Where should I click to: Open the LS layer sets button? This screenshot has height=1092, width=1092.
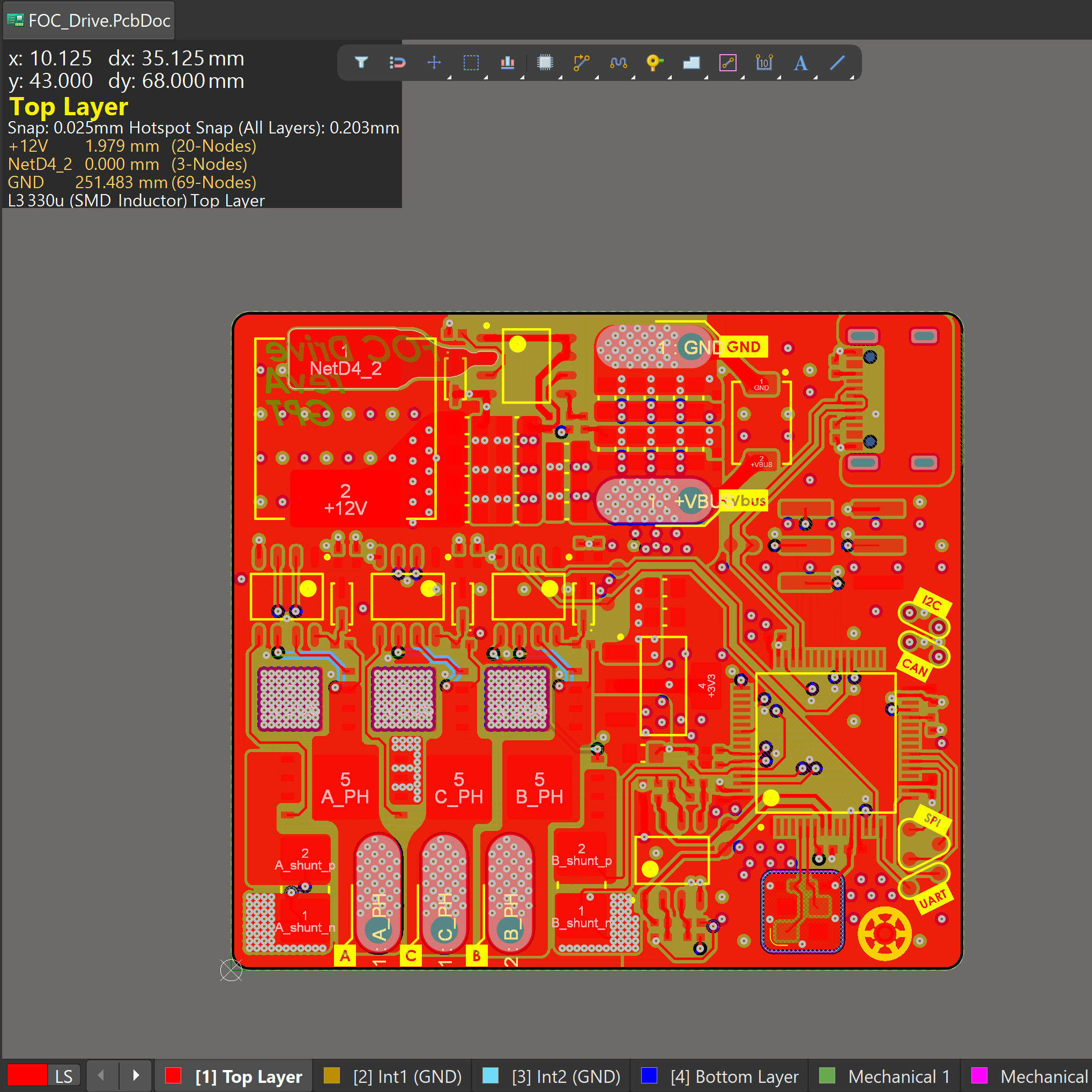63,1076
